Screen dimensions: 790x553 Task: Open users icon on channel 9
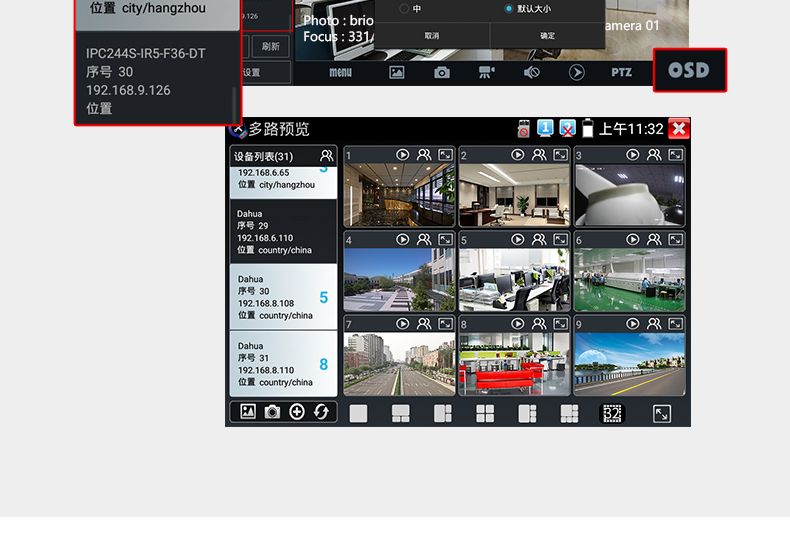(x=654, y=323)
